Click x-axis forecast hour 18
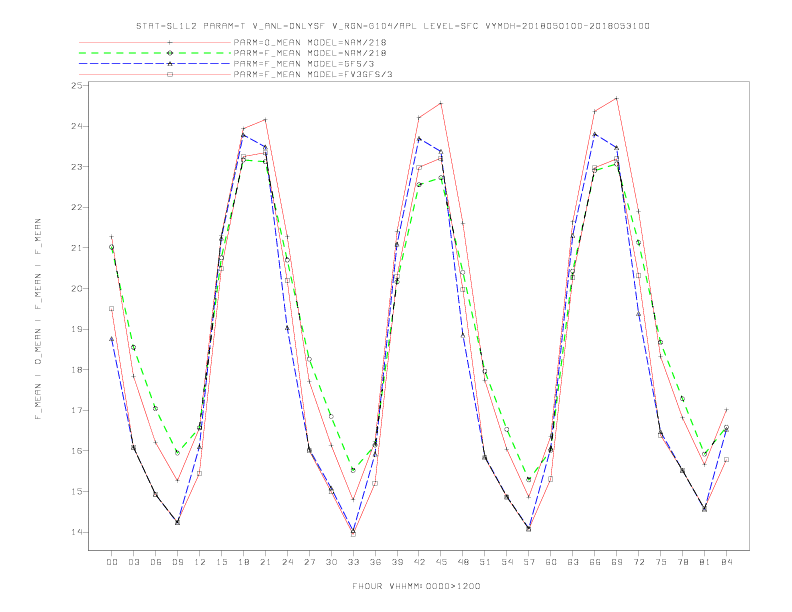This screenshot has width=792, height=612. pos(243,562)
